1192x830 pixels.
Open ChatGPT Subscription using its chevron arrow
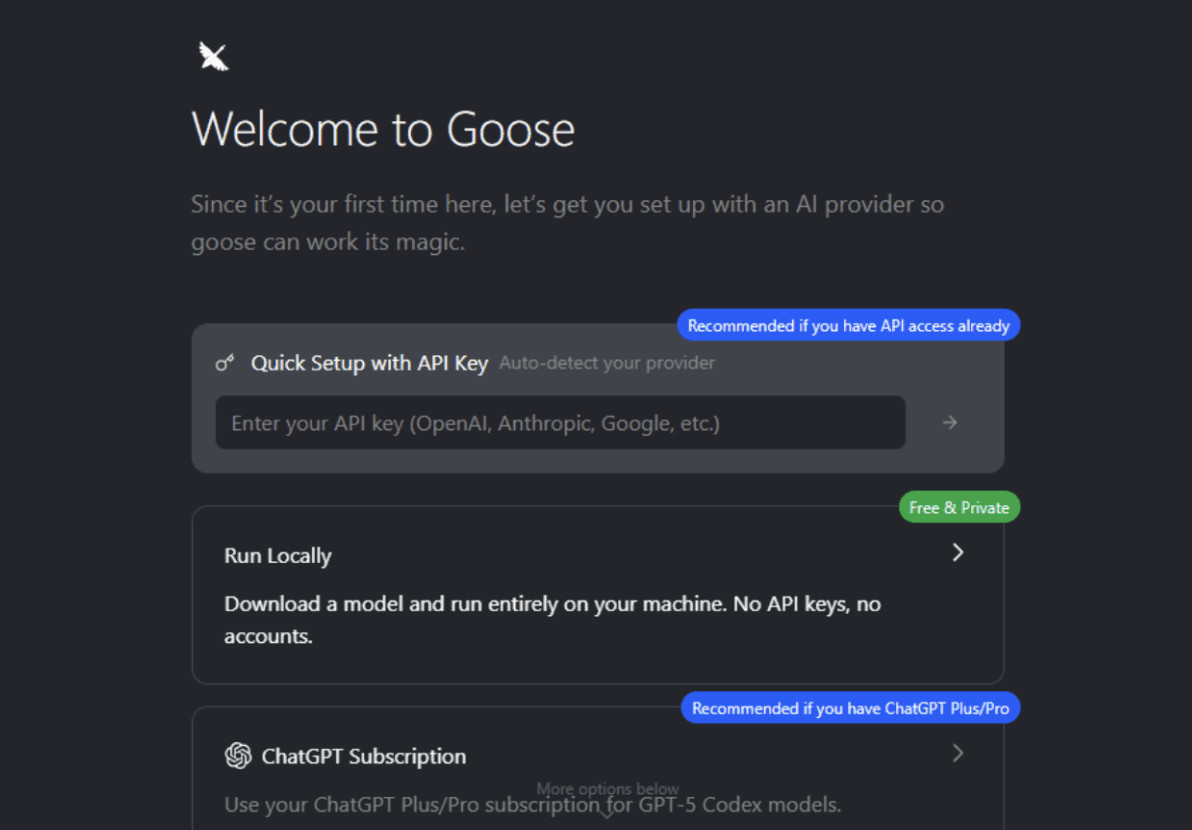958,753
